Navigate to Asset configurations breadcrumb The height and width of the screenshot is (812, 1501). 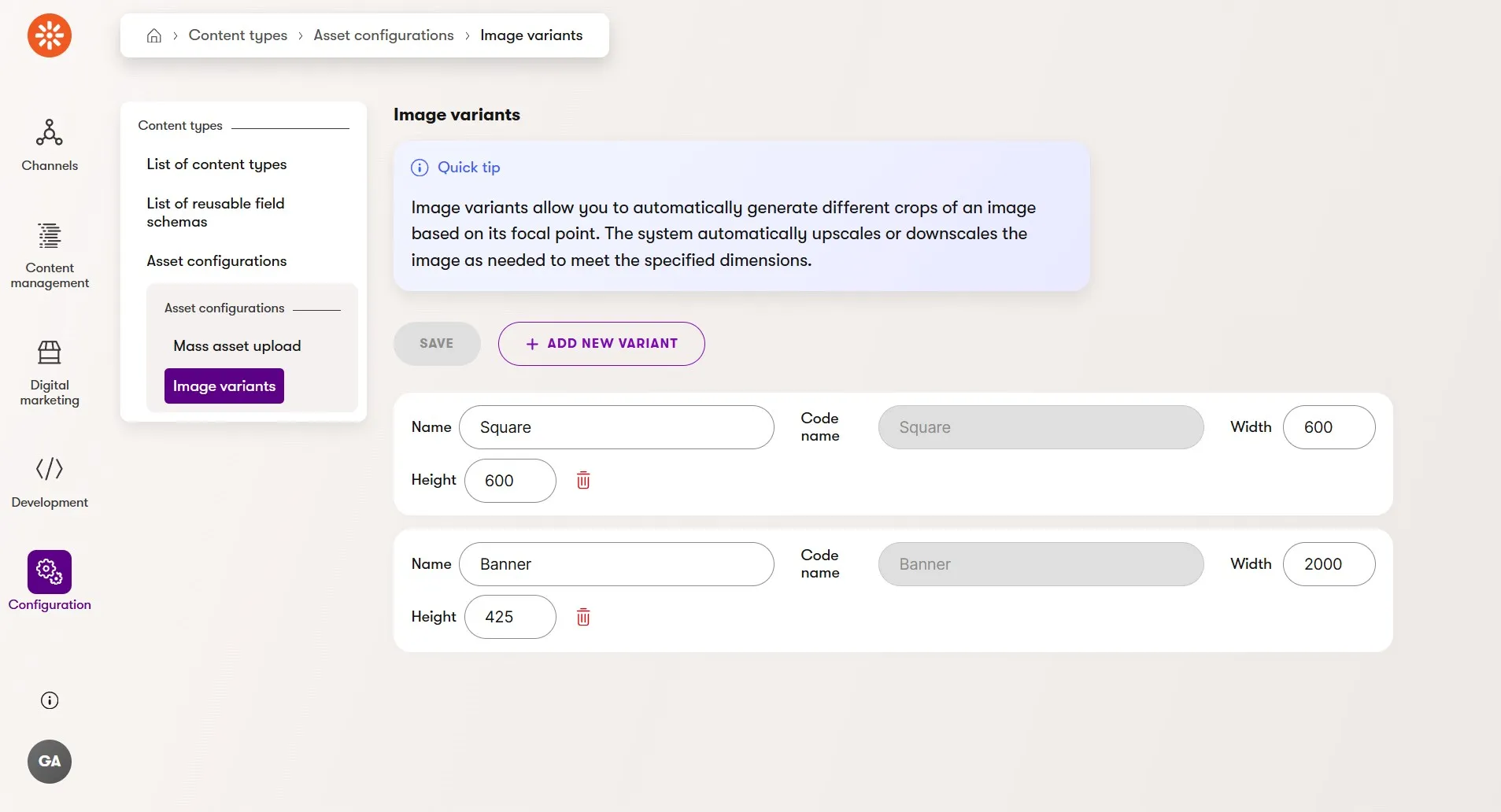383,35
